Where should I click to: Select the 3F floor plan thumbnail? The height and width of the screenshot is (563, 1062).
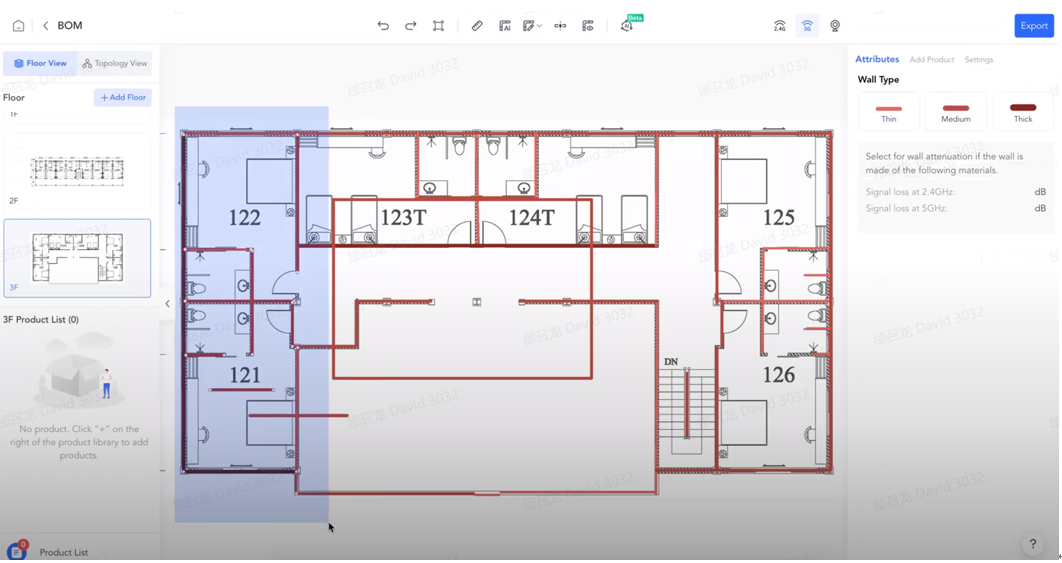(x=77, y=258)
